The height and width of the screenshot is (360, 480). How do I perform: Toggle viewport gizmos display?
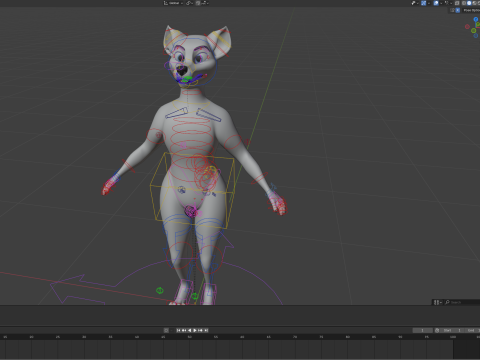click(x=423, y=3)
